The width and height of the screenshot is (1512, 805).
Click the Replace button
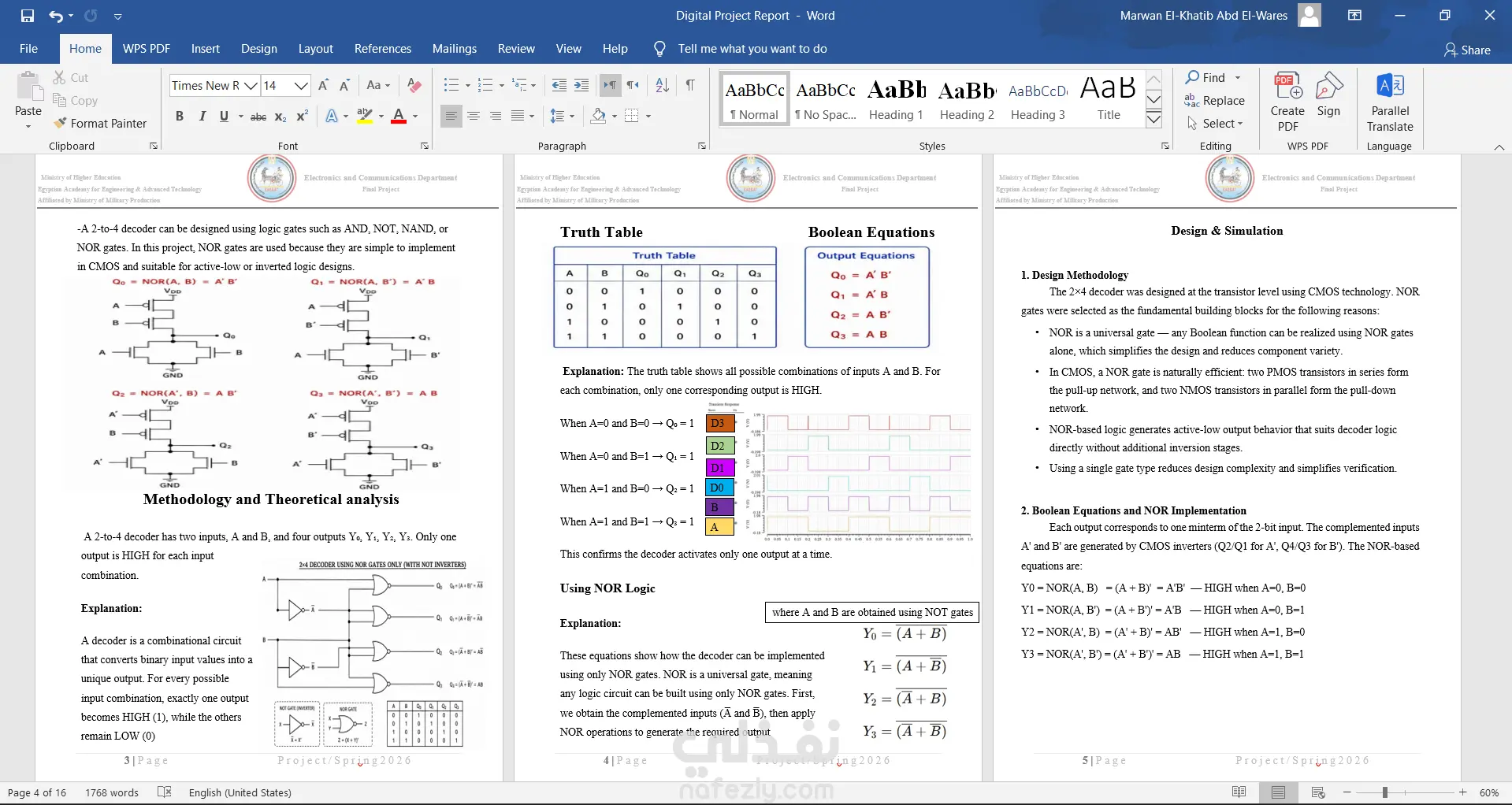[1214, 101]
